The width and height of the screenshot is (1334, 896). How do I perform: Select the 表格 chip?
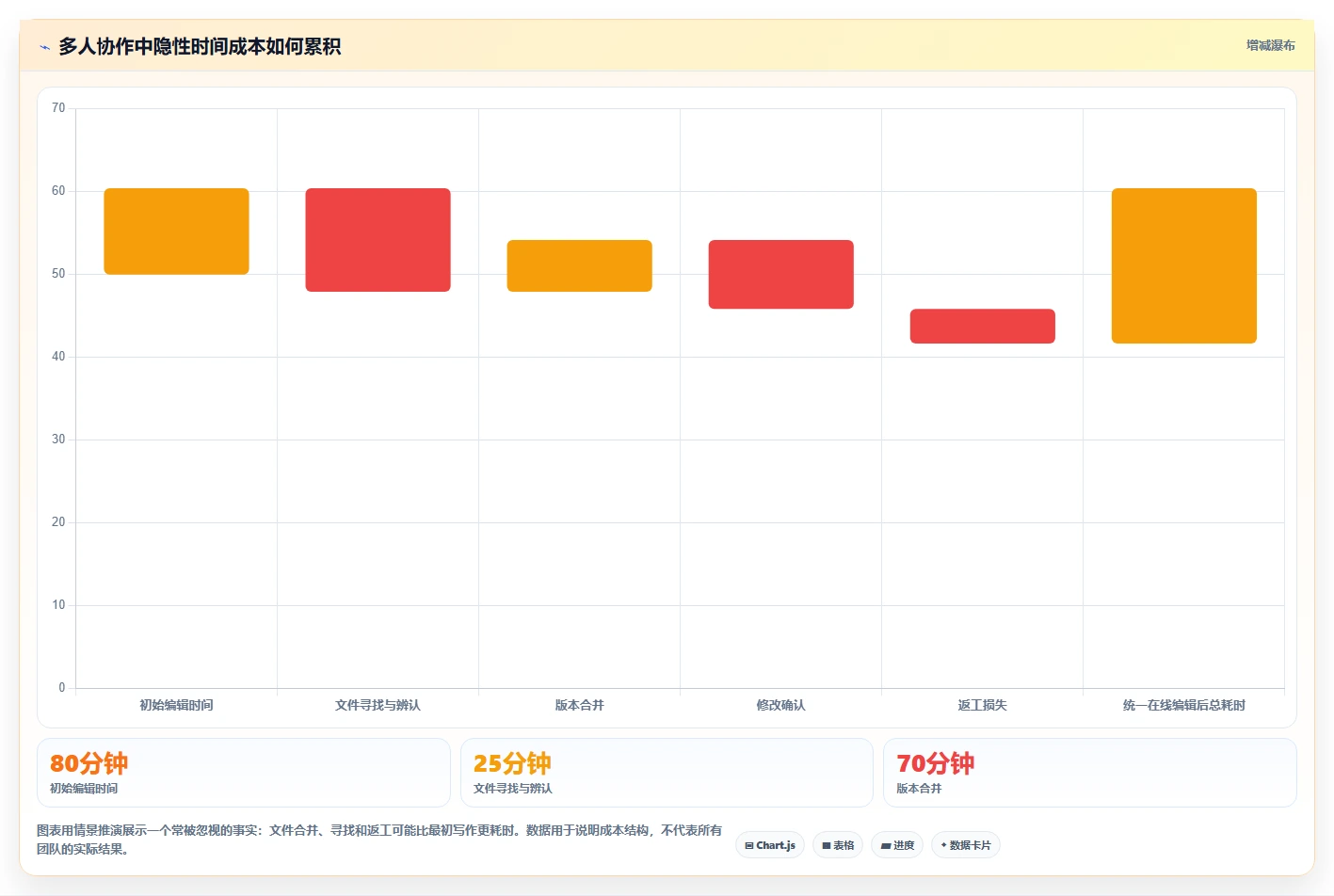838,845
